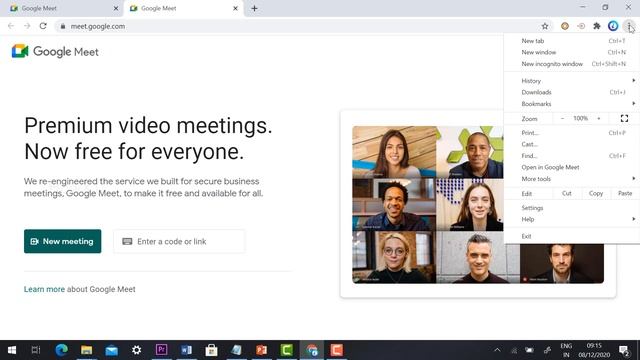The image size is (640, 360).
Task: Click the ENG language indicator
Action: tap(566, 346)
